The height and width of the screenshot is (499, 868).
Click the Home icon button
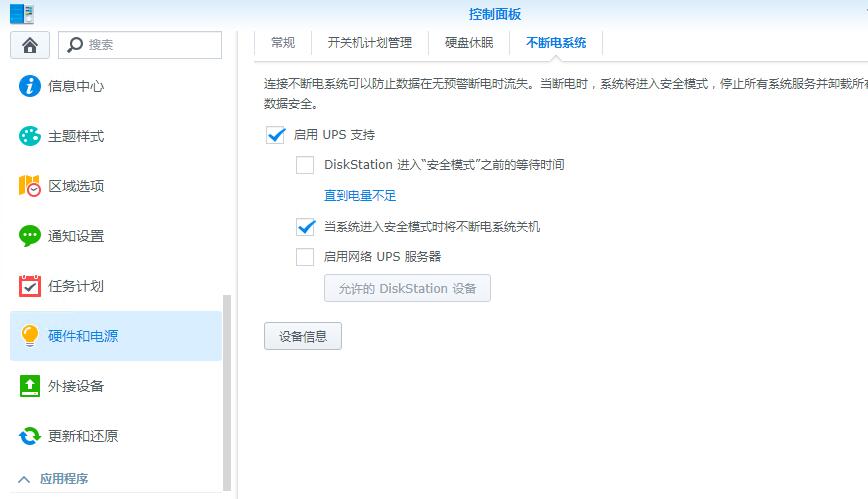click(30, 45)
